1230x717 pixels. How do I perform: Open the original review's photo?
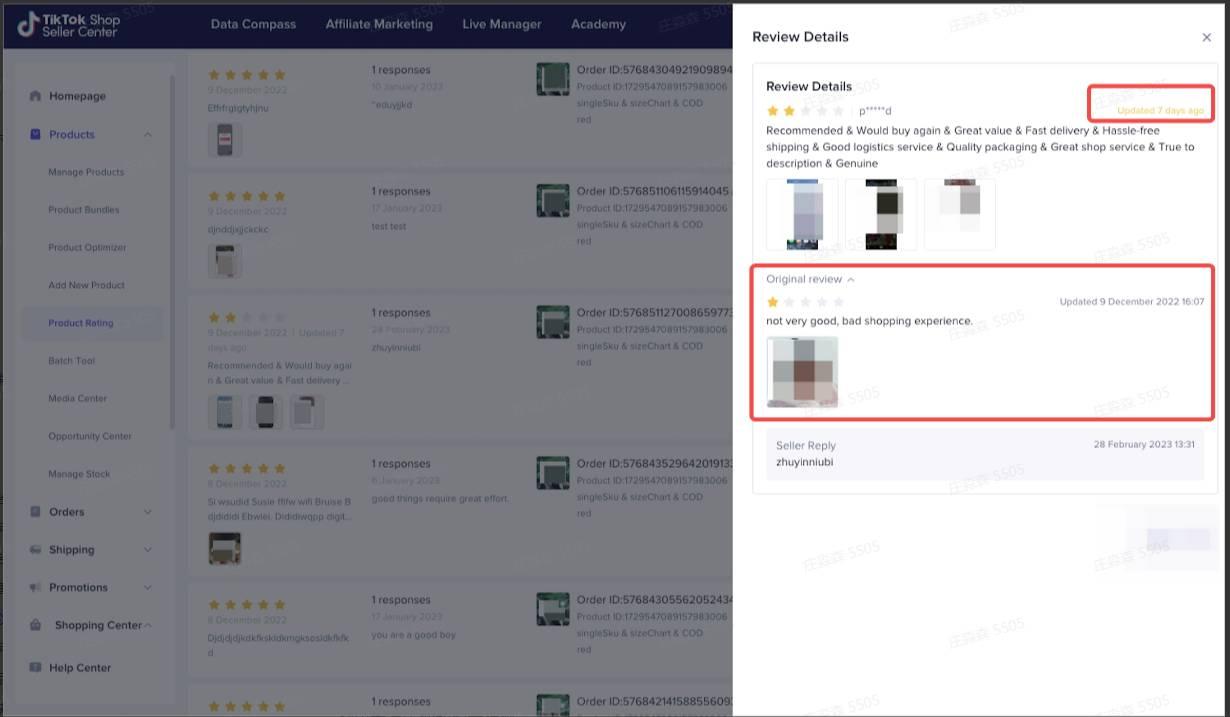point(802,372)
